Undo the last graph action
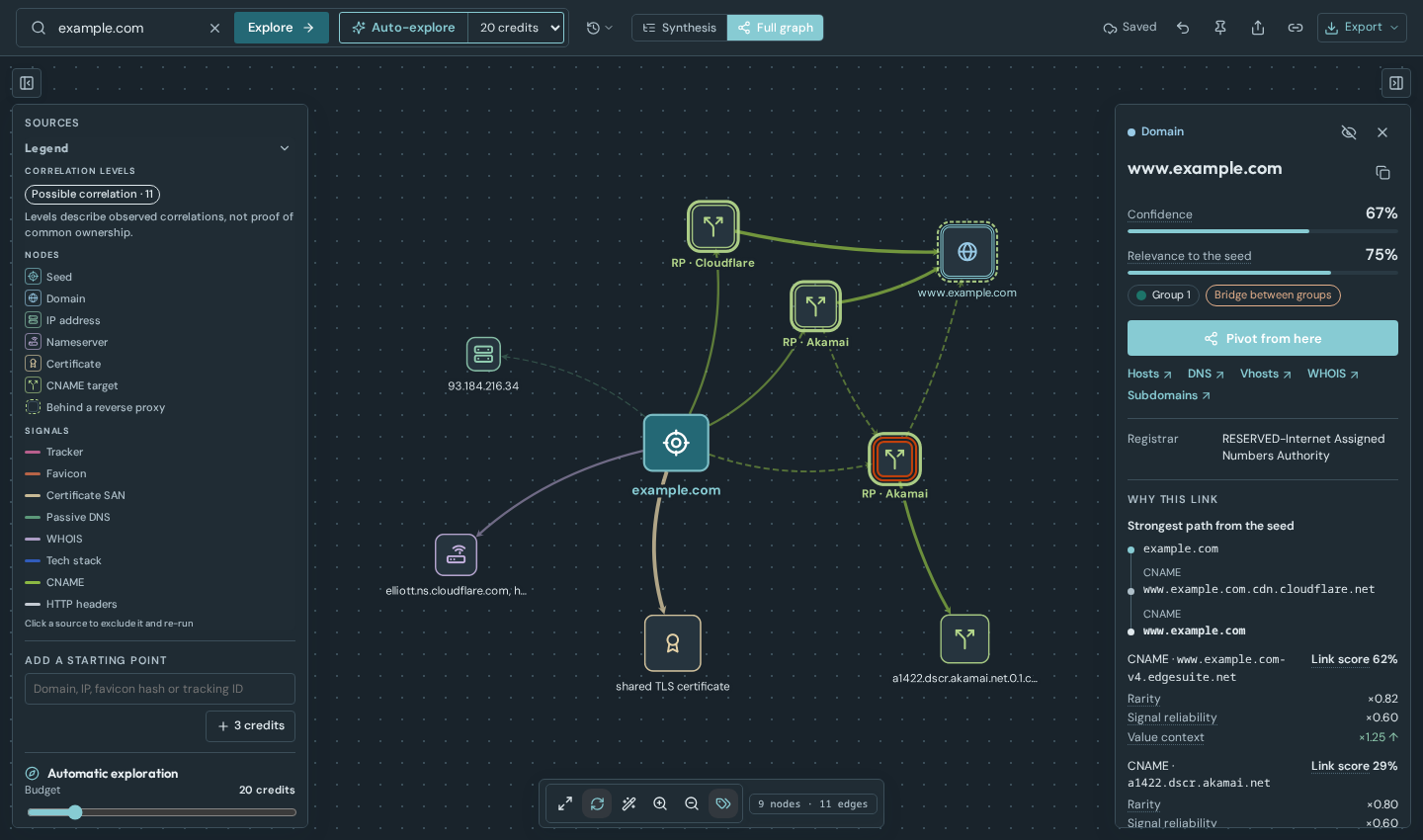The height and width of the screenshot is (840, 1423). tap(1183, 28)
